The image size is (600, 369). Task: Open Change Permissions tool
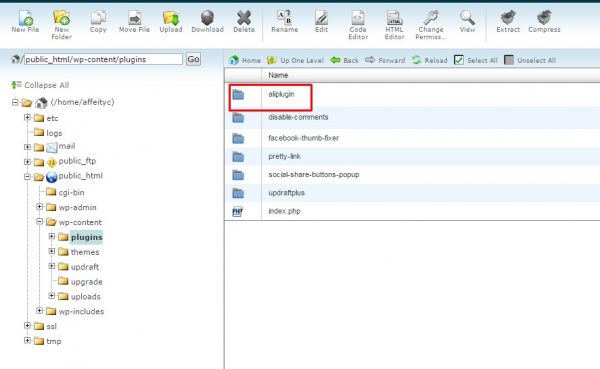[x=431, y=25]
